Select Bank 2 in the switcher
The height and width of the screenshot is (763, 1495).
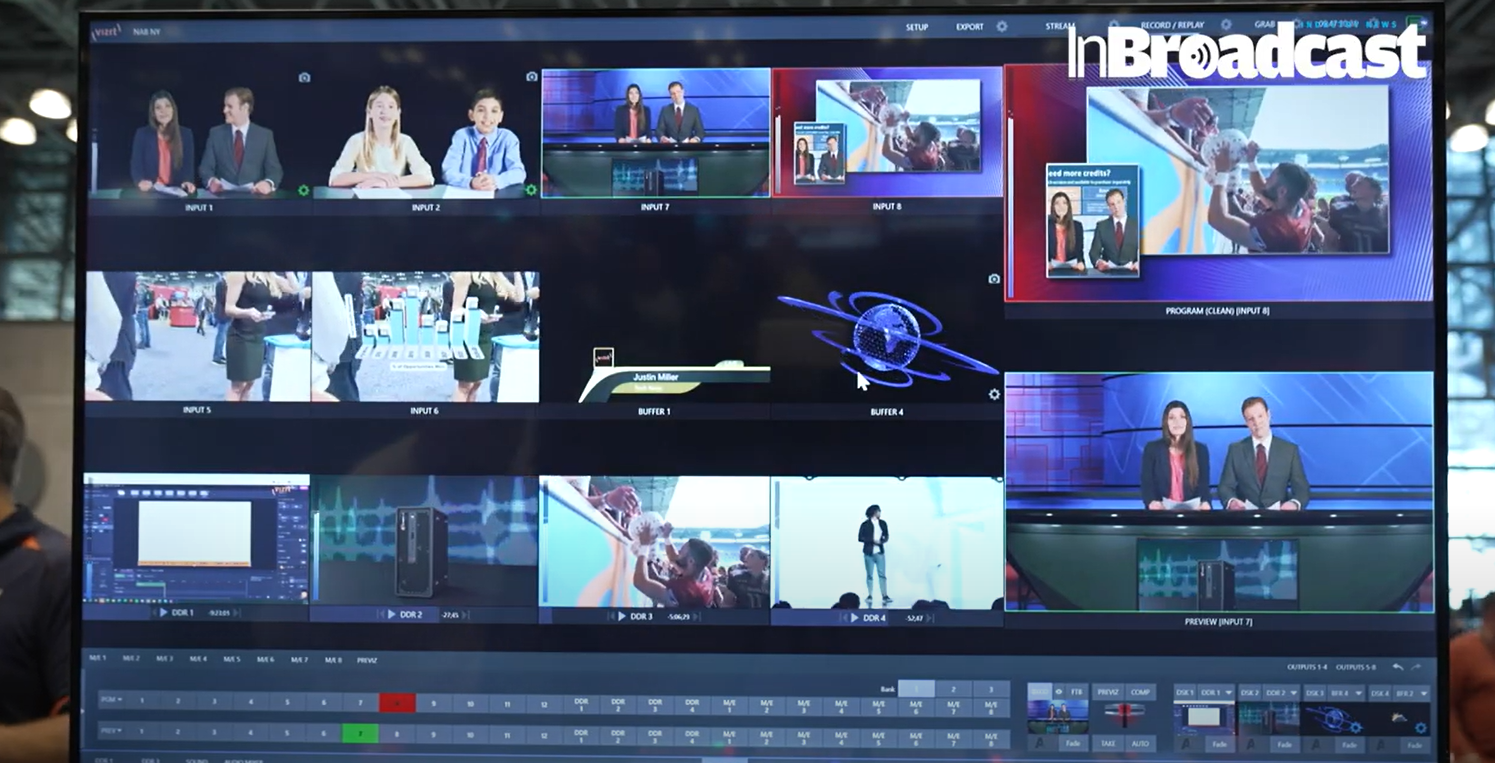(x=953, y=689)
